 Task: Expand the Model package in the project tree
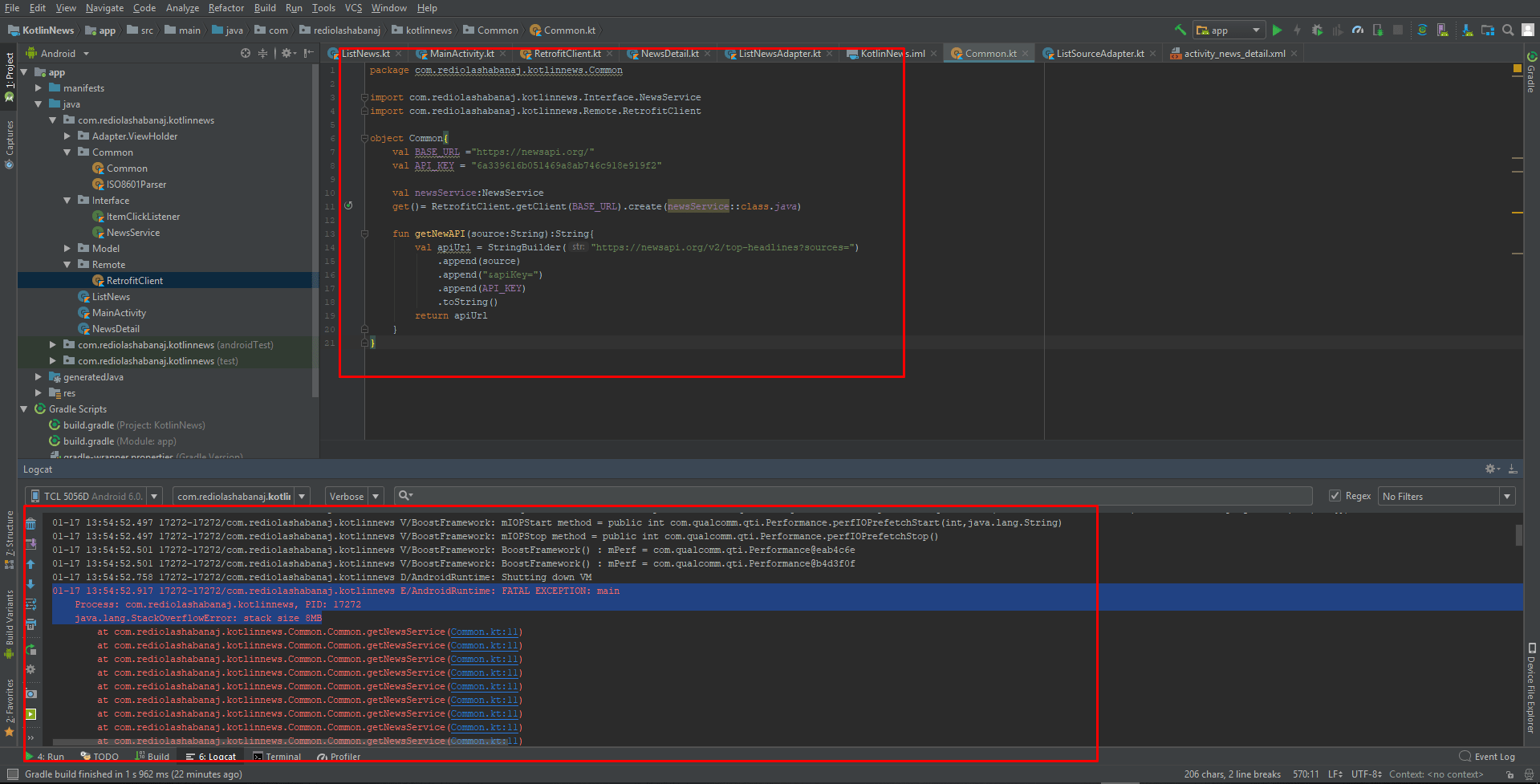coord(67,248)
